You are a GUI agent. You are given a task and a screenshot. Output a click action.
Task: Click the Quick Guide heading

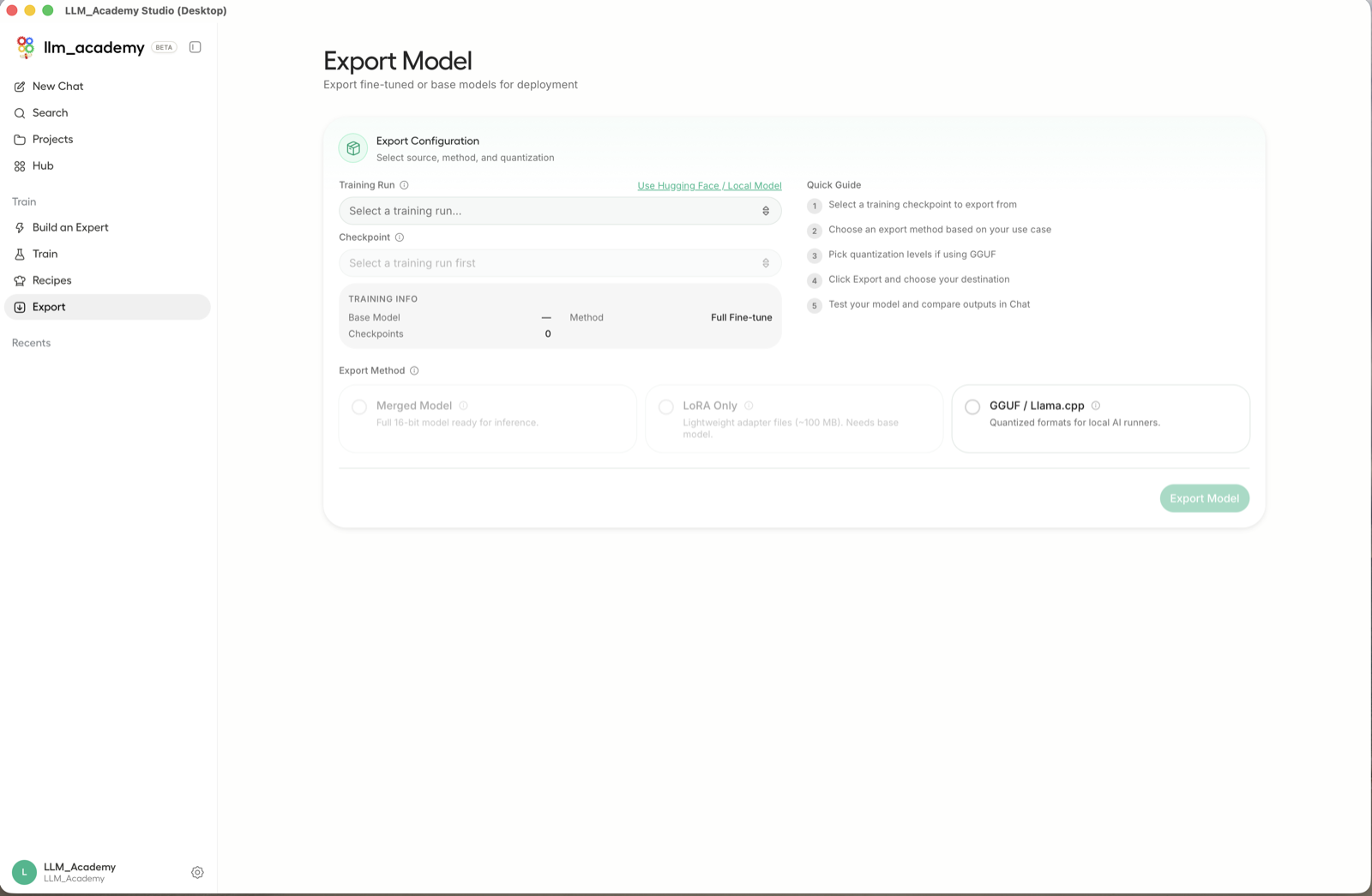pos(833,185)
